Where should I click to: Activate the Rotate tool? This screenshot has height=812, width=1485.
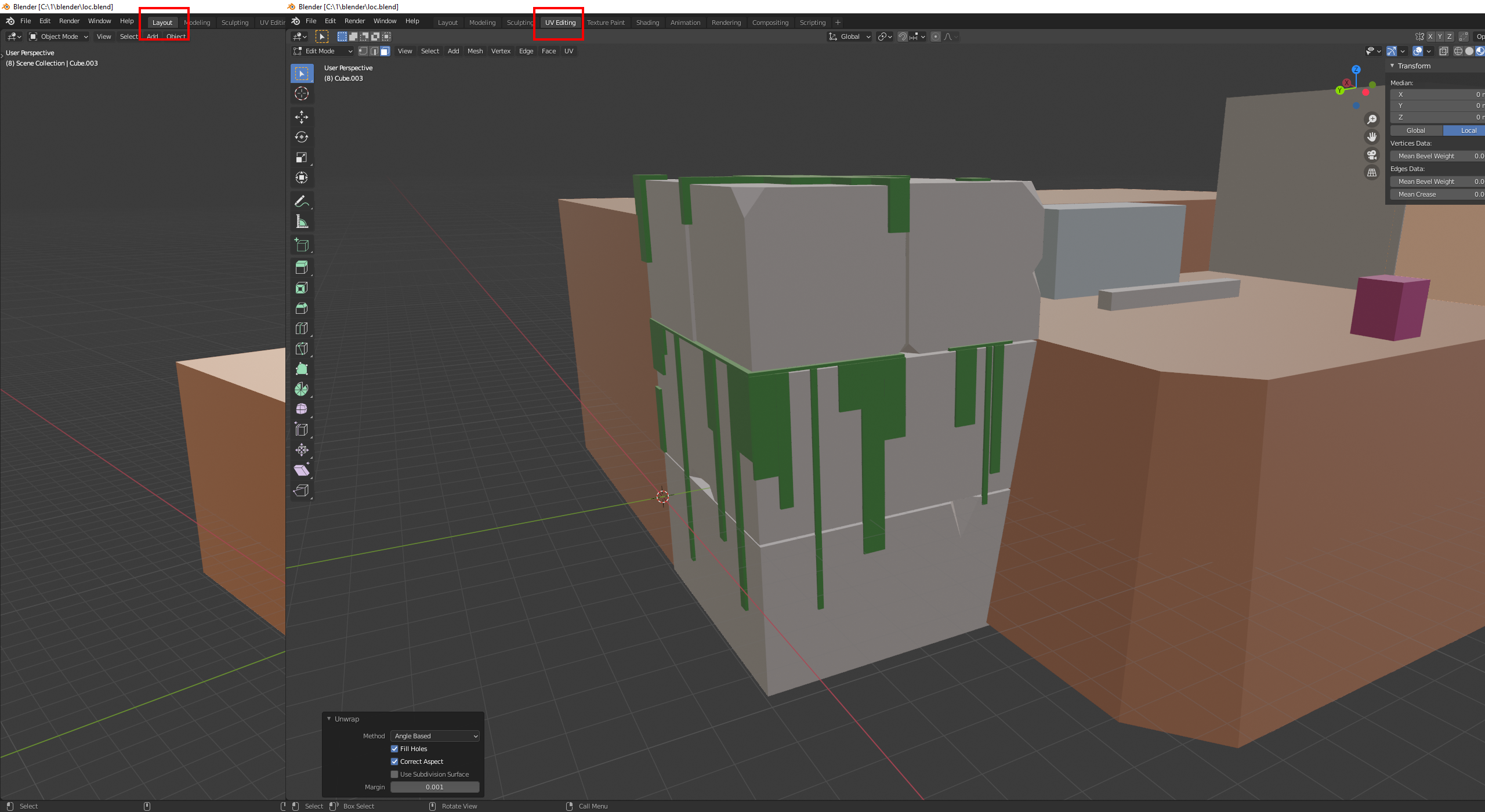pyautogui.click(x=302, y=137)
